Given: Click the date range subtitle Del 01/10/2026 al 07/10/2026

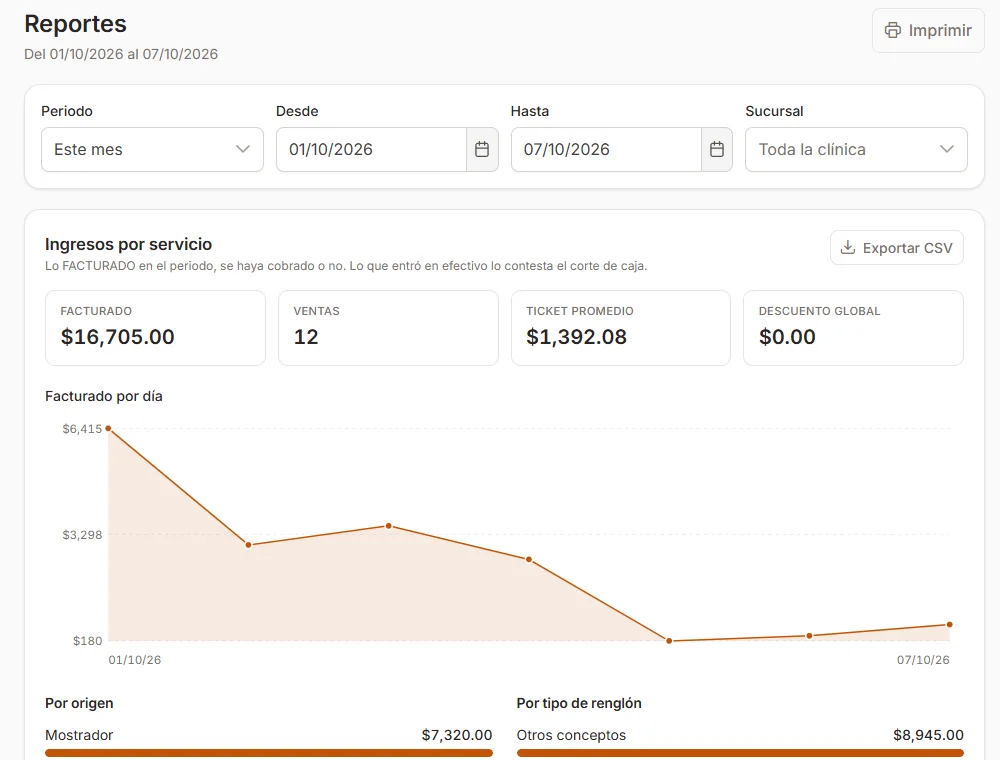Looking at the screenshot, I should tap(121, 54).
